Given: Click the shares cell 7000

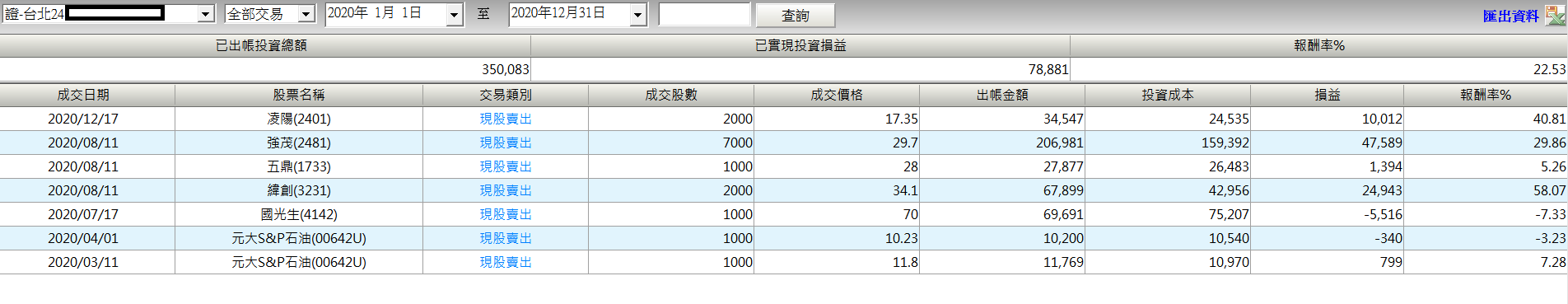Looking at the screenshot, I should pyautogui.click(x=671, y=143).
